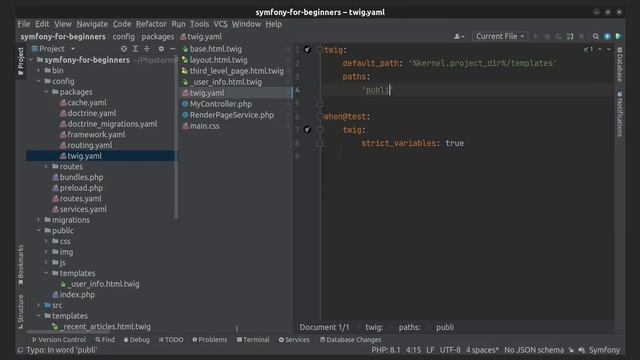The width and height of the screenshot is (640, 360).
Task: Click the packages breadcrumb in navigation bar
Action: (x=158, y=37)
